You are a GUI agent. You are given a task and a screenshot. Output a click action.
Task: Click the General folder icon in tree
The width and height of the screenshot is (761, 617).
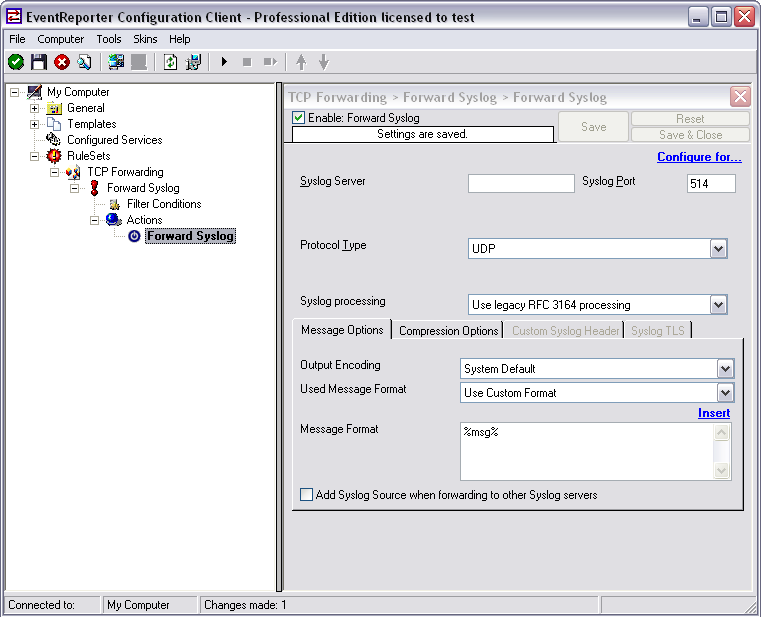click(x=54, y=108)
